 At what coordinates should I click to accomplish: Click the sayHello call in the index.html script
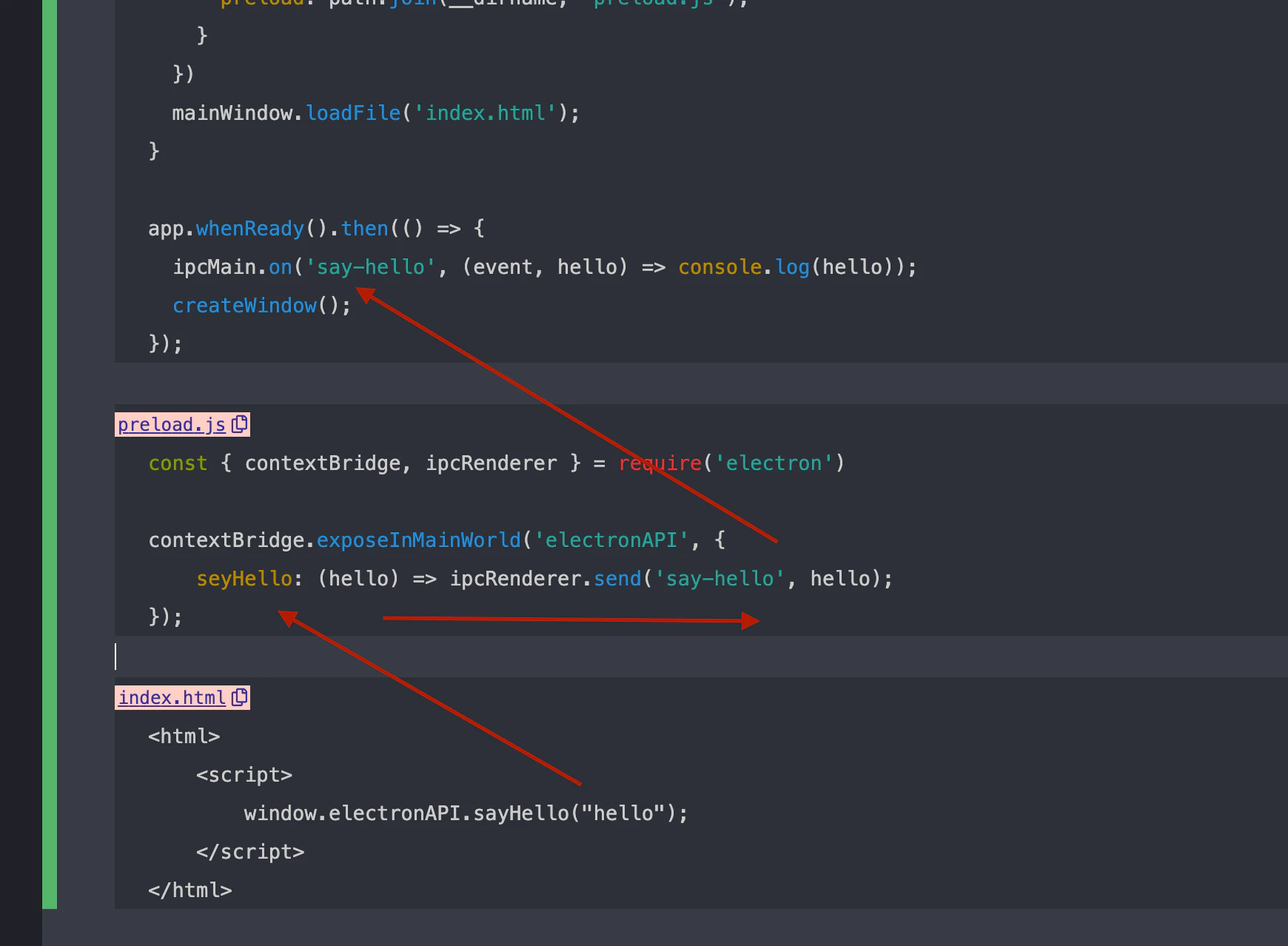click(520, 813)
